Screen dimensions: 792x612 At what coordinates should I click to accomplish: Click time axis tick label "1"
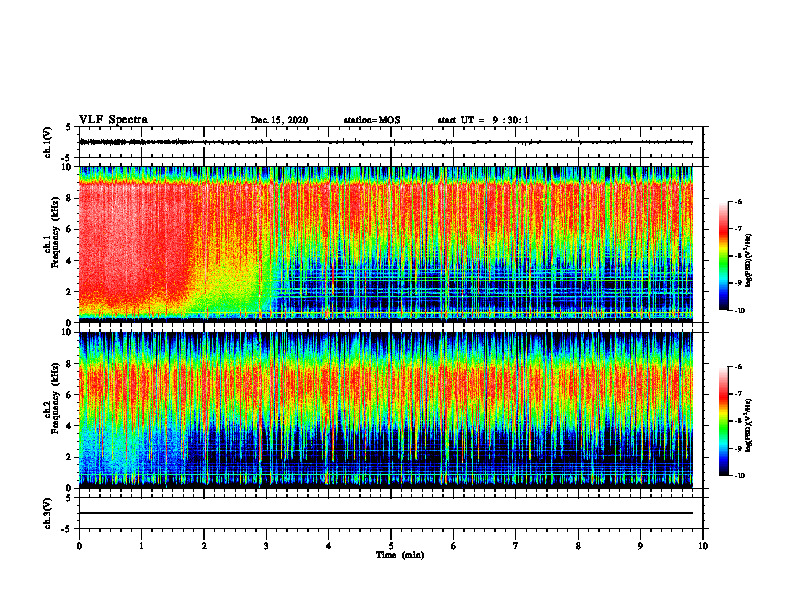pyautogui.click(x=141, y=546)
